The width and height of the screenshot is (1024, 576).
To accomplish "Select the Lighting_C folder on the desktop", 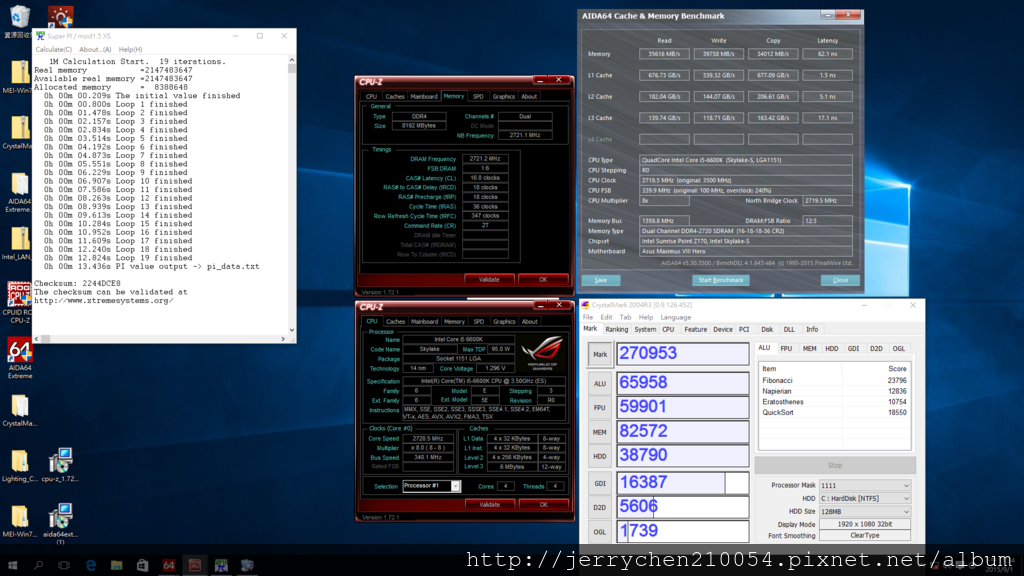I will pos(20,466).
